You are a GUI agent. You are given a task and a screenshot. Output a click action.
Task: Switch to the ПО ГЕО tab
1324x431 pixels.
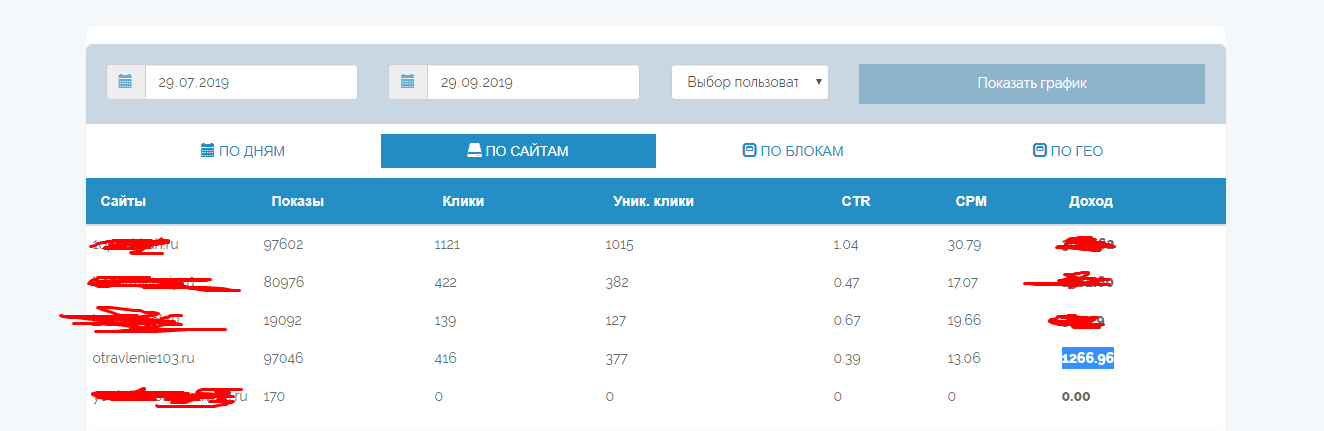(1068, 151)
